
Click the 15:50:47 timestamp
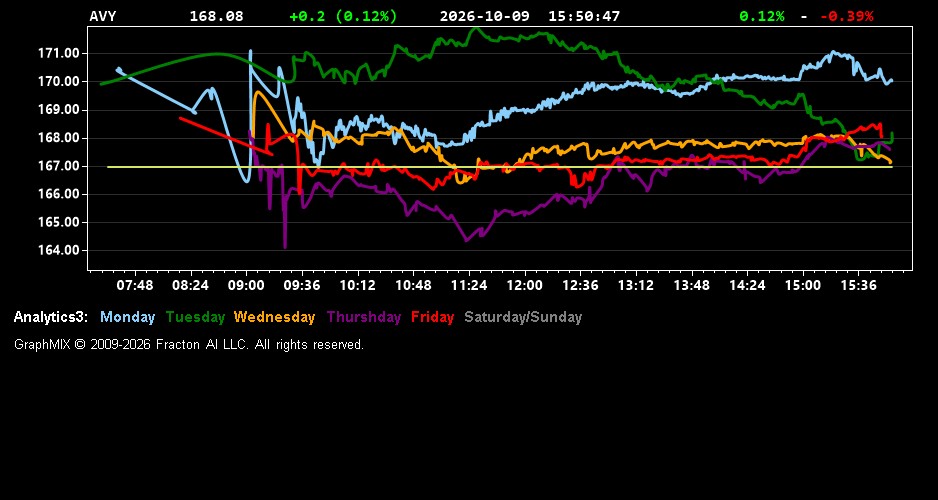click(584, 16)
